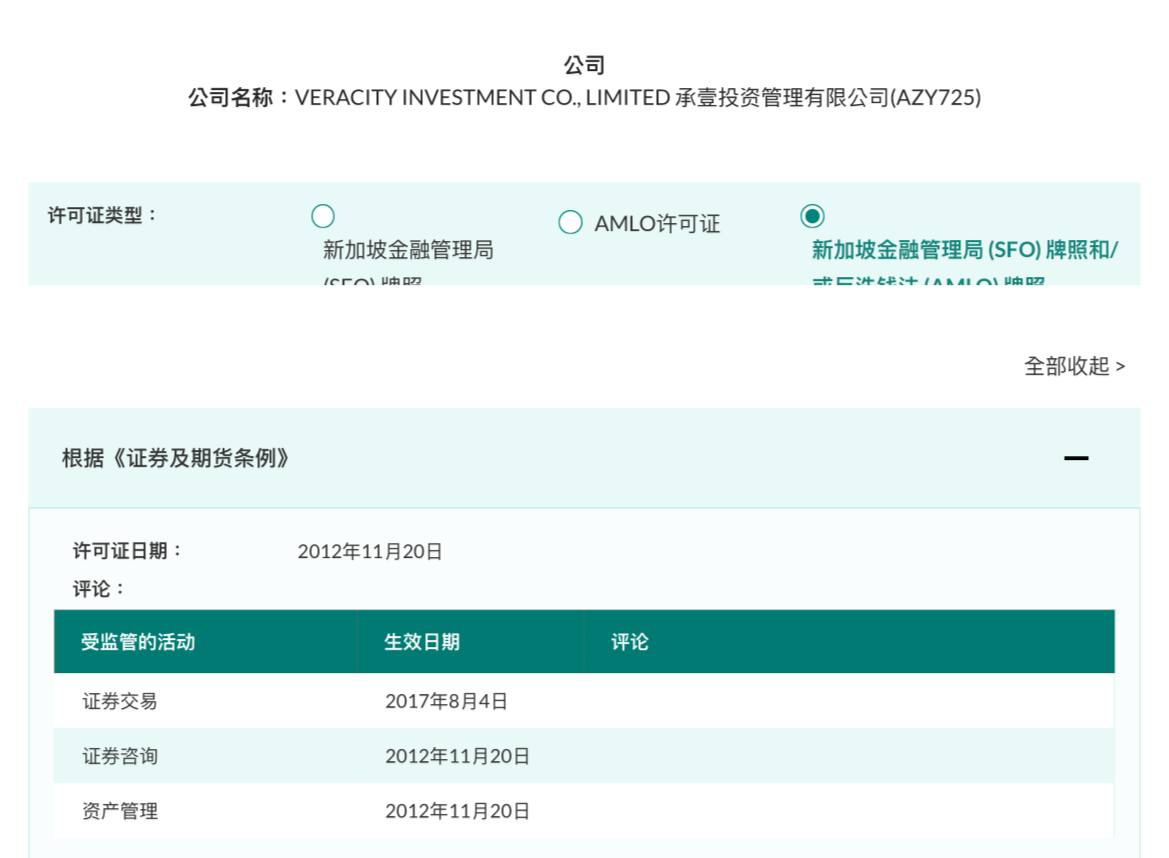
Task: Click the 许可证类型： label
Action: [104, 215]
